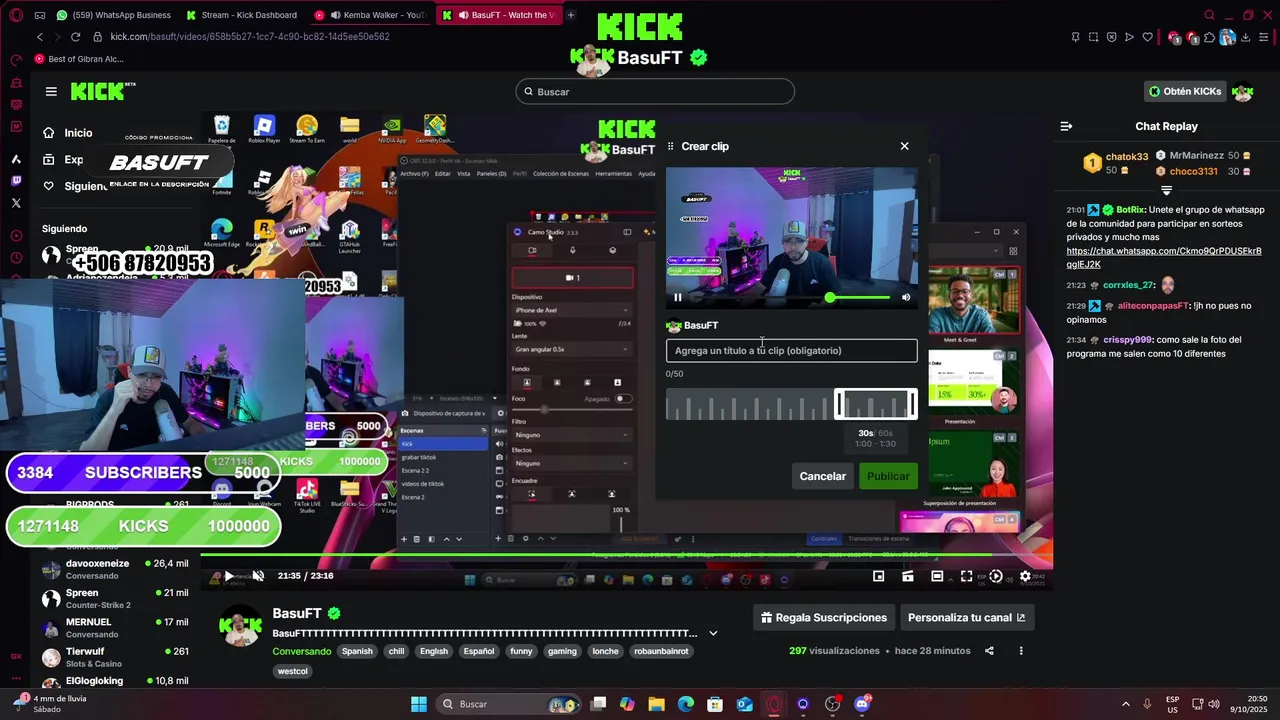
Task: Mute the clip preview speaker icon
Action: coord(906,297)
